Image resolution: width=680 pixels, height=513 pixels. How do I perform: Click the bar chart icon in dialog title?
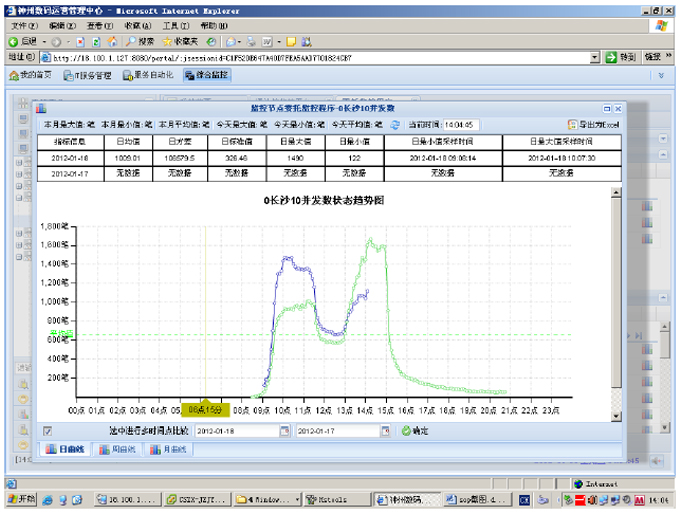[x=41, y=108]
